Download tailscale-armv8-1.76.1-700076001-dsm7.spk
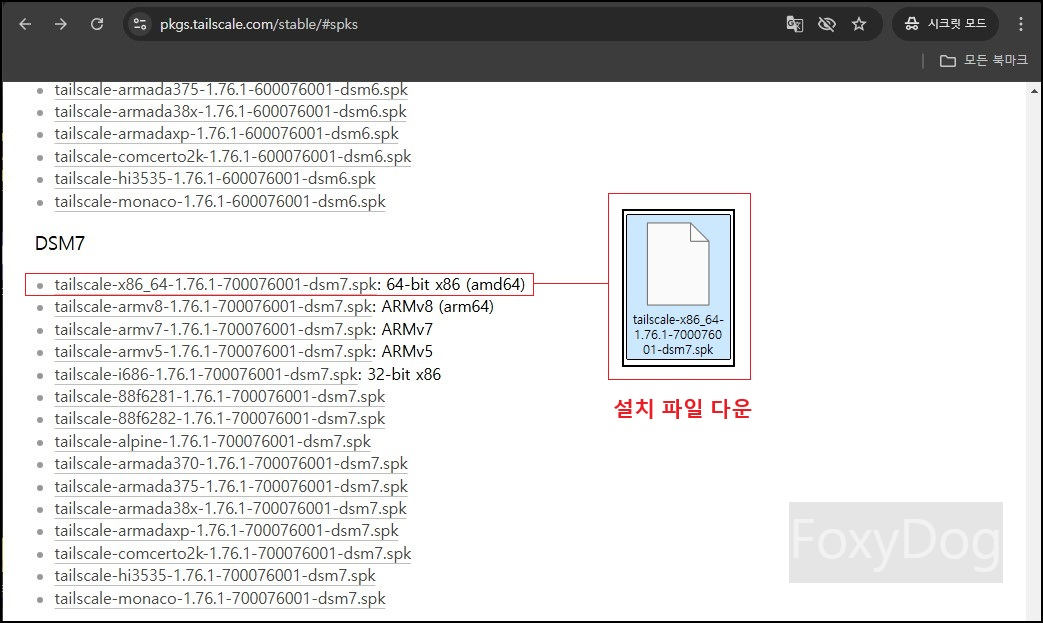 (x=213, y=307)
